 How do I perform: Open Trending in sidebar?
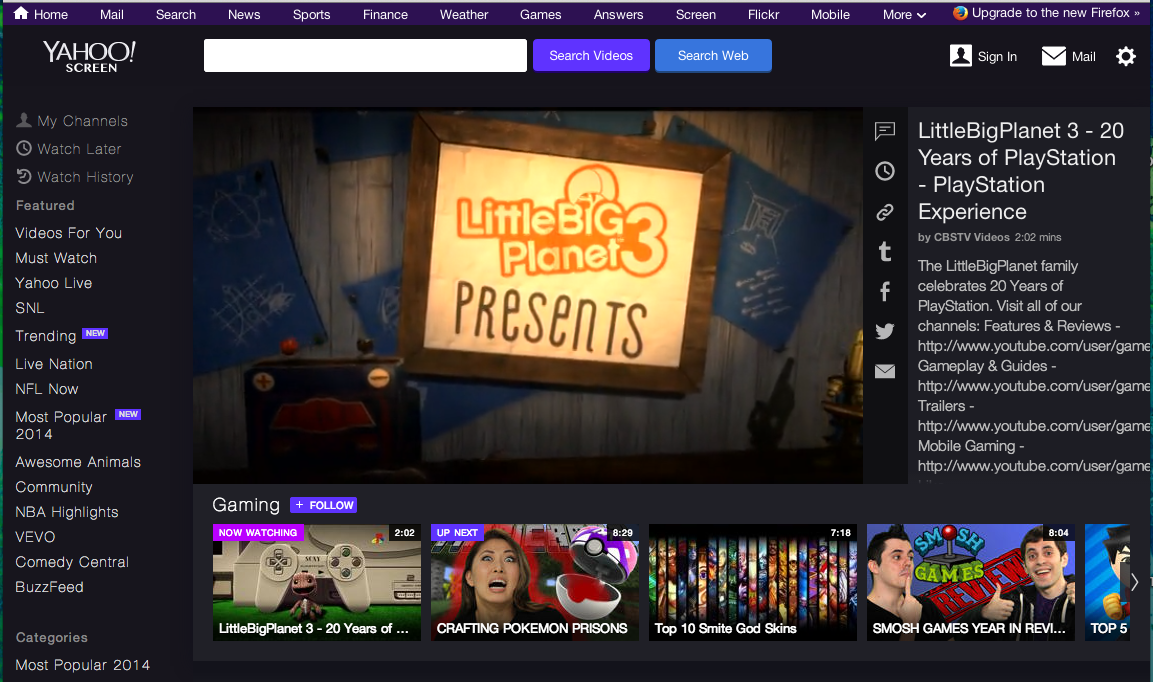pos(46,336)
